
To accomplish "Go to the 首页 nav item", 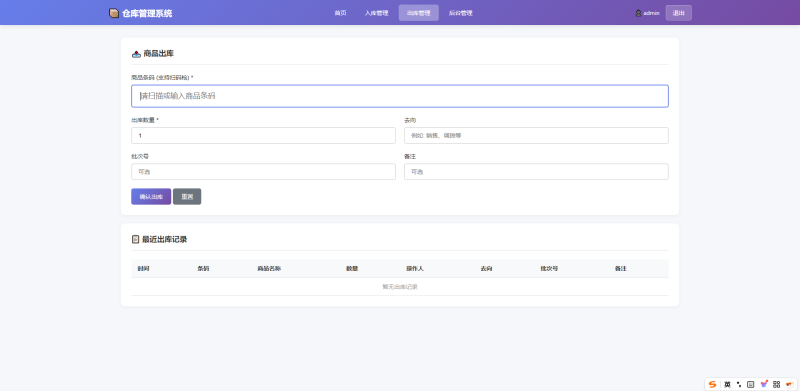I will coord(340,13).
